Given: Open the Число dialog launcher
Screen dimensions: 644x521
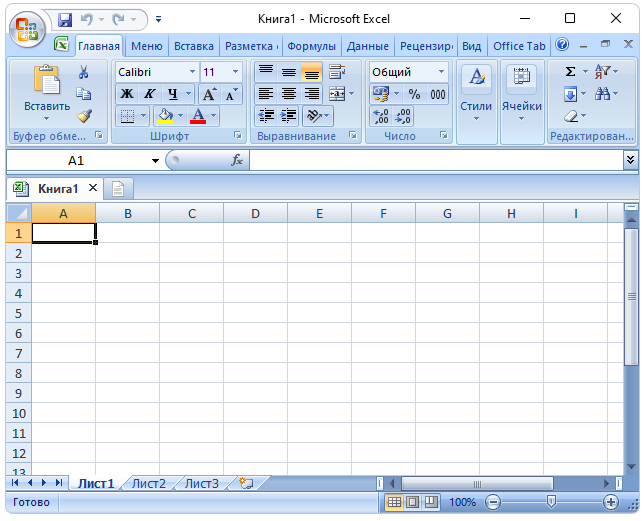Looking at the screenshot, I should [444, 135].
